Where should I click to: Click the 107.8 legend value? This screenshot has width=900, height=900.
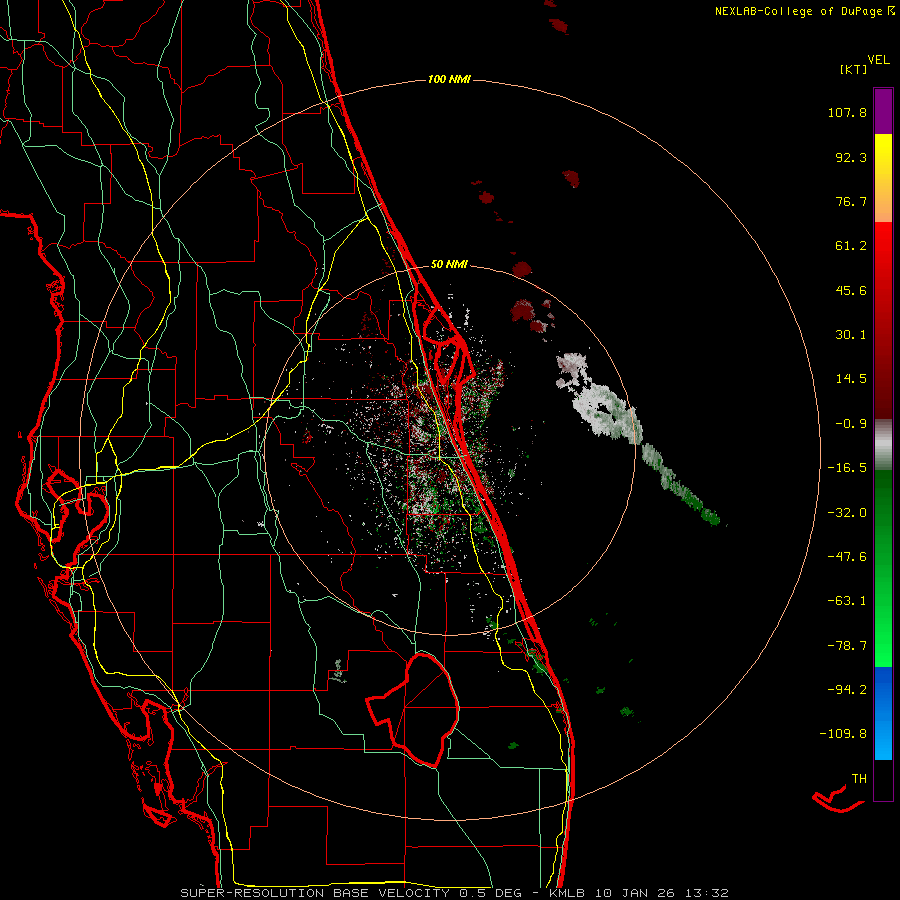click(847, 112)
